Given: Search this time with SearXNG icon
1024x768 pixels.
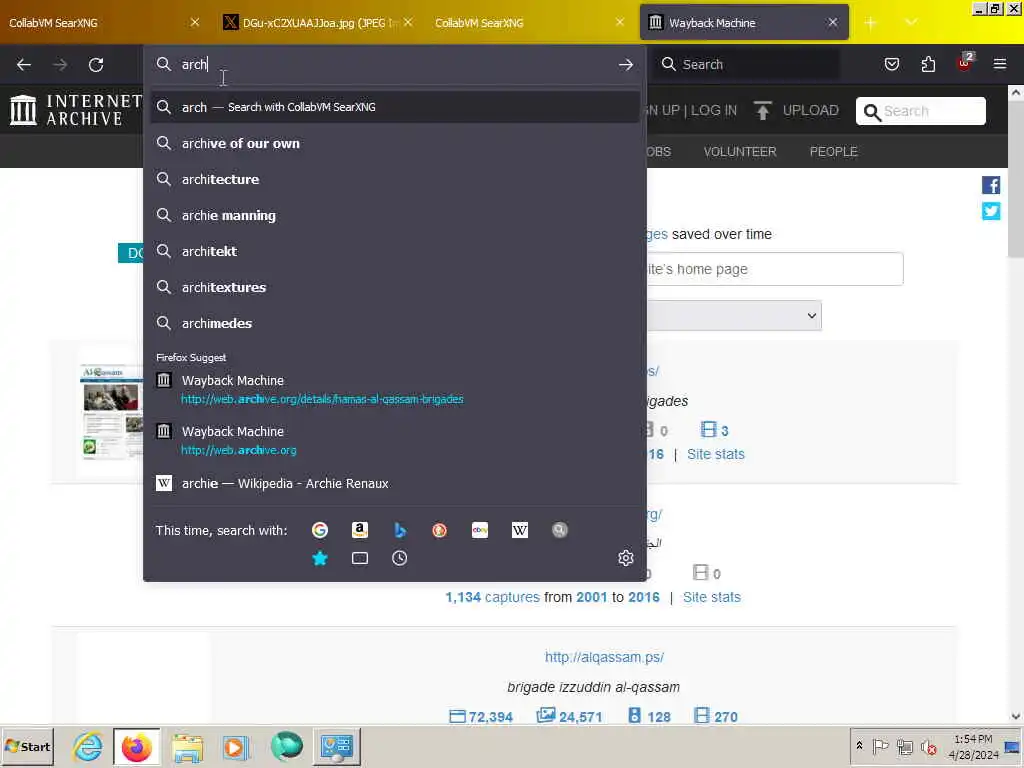Looking at the screenshot, I should 560,530.
